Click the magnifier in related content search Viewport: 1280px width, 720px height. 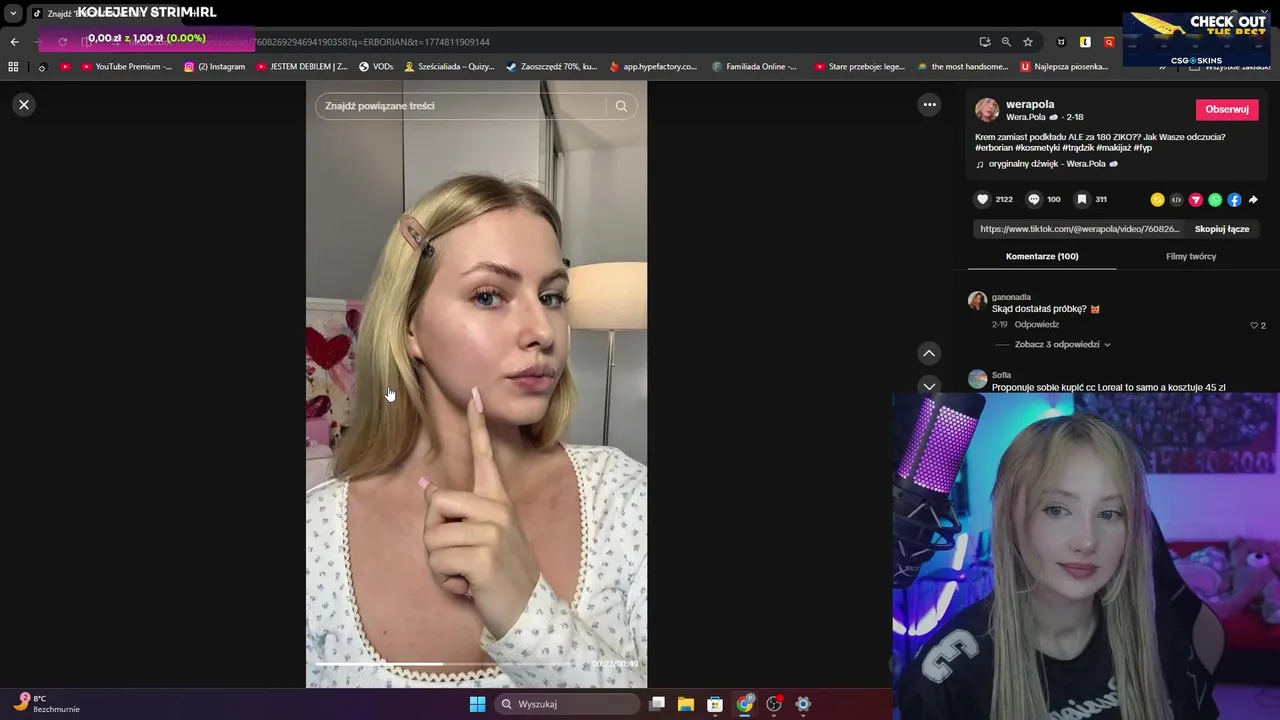[621, 106]
